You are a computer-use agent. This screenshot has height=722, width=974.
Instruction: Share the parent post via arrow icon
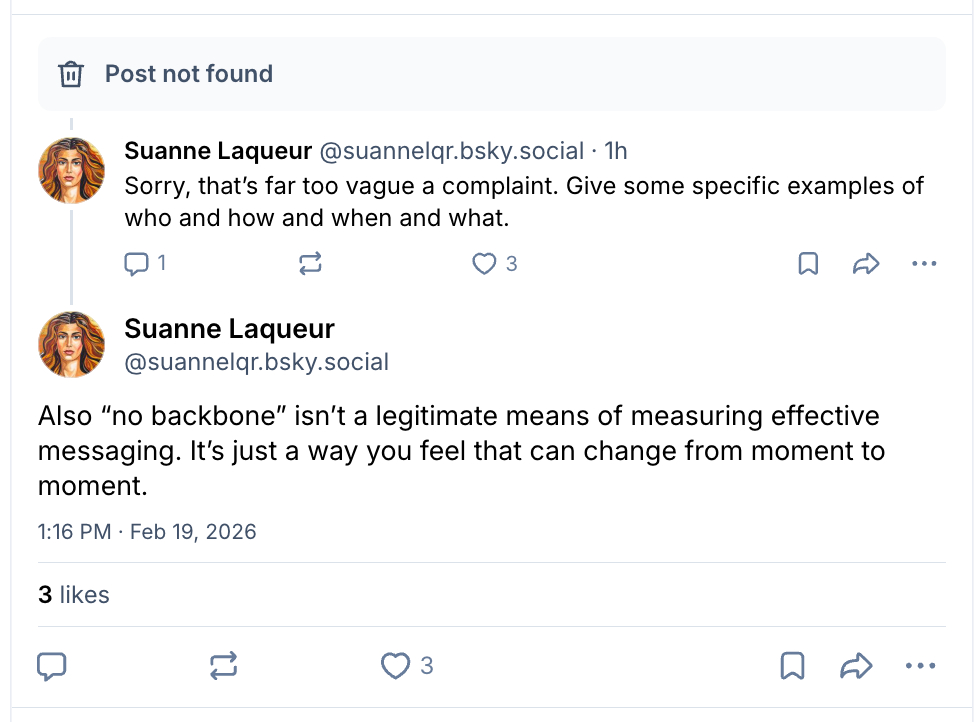pos(865,264)
